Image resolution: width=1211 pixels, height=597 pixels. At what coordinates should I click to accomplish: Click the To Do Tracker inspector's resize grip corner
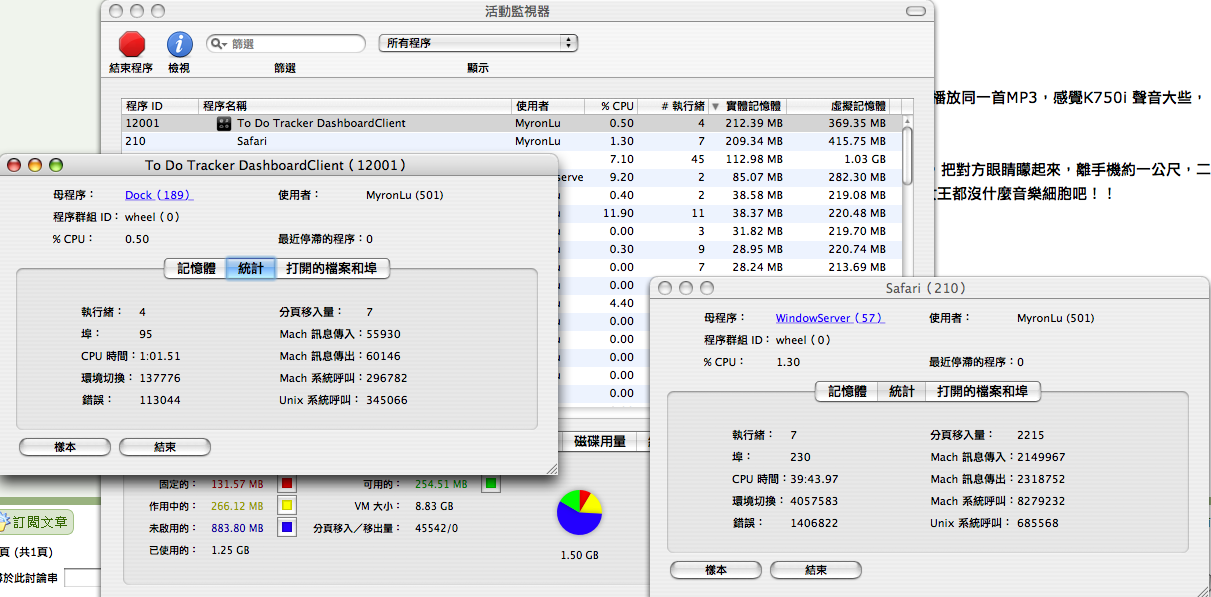[x=550, y=468]
